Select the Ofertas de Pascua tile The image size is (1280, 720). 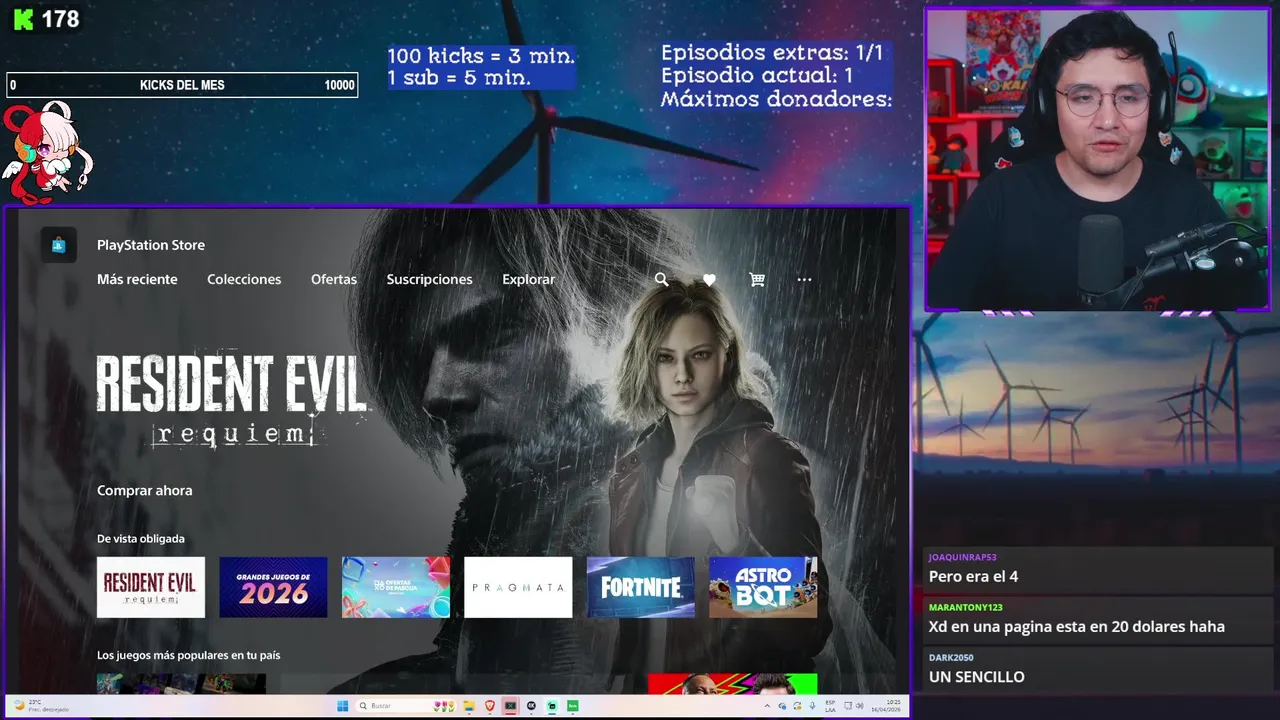[396, 587]
